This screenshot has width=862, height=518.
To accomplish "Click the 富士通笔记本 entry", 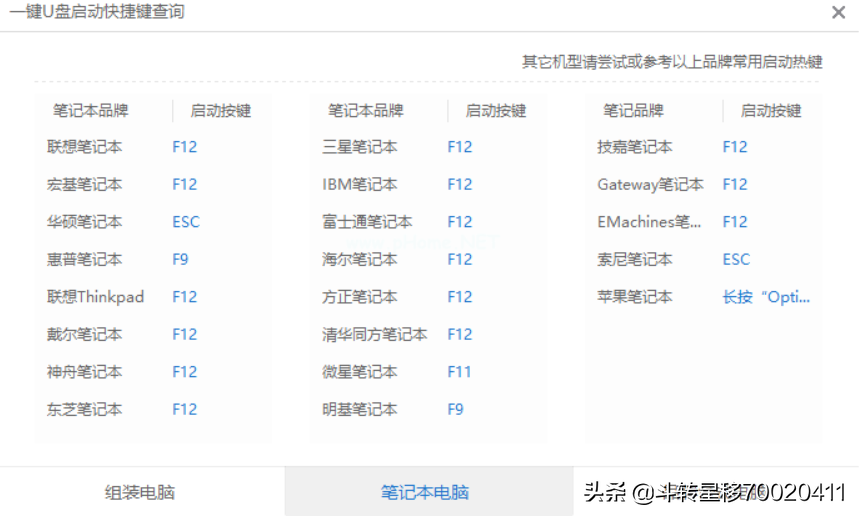I will (367, 222).
